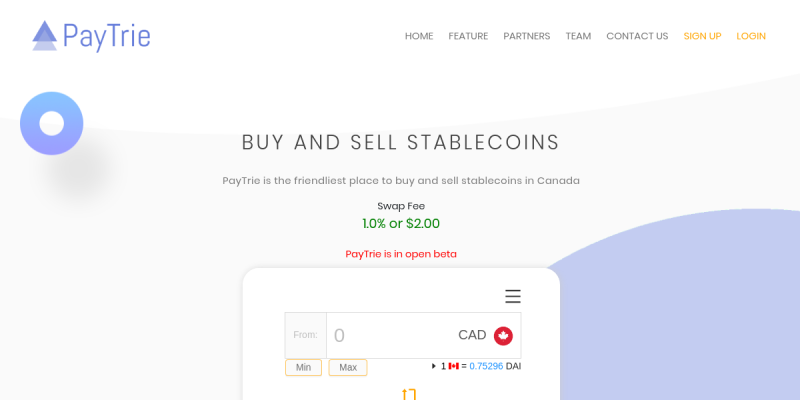Open the hamburger menu in swap widget

[513, 296]
